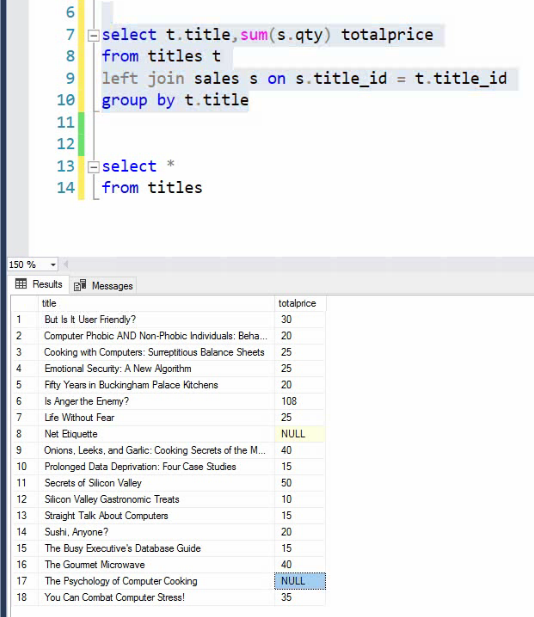Click the scroll-left arrow beside zoom box
The width and height of the screenshot is (534, 617).
(66, 264)
